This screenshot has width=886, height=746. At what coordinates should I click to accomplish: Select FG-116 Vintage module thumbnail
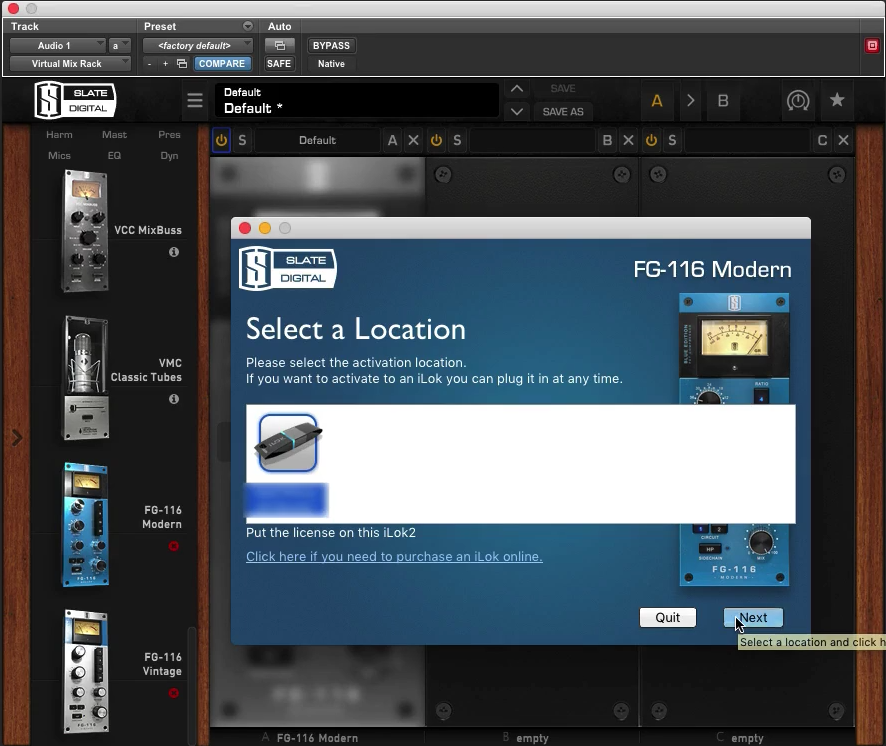click(85, 671)
